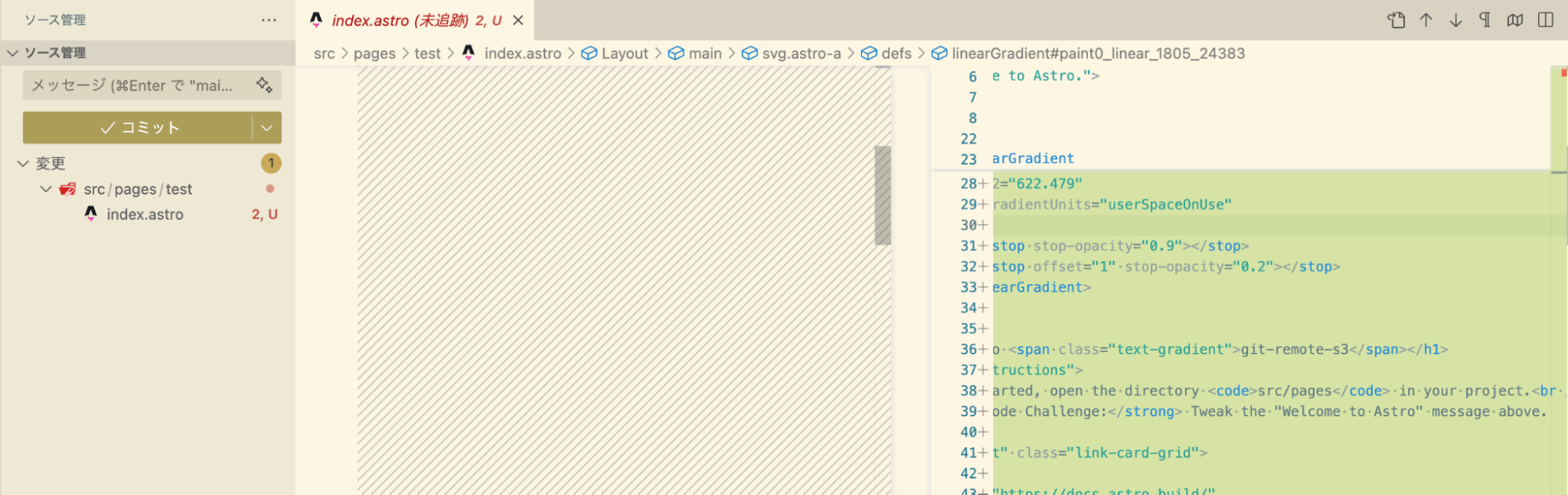Toggle collapsed unchanged regions with map icon
1568x495 pixels.
(1515, 20)
